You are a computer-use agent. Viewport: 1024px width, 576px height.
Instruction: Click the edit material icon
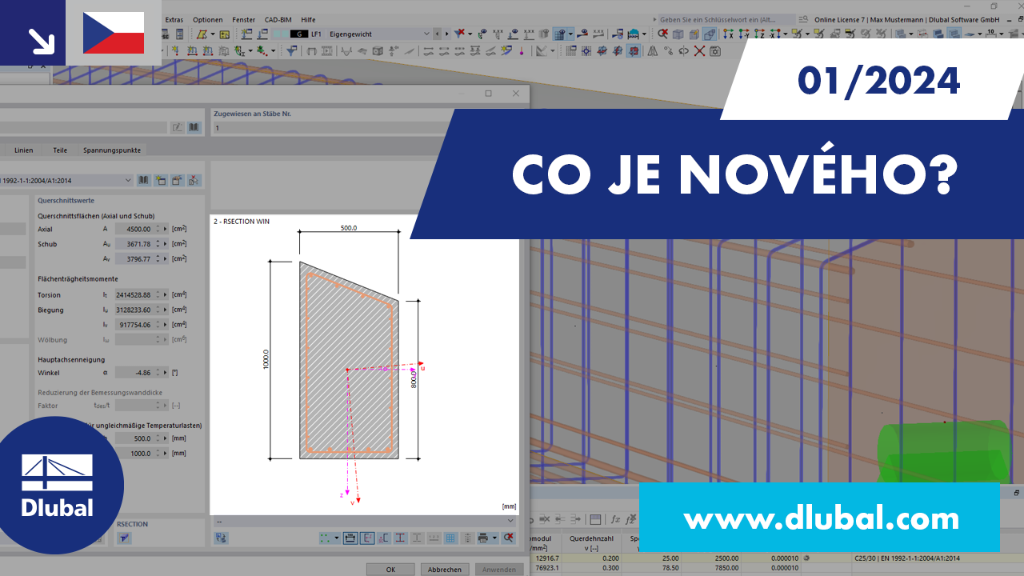(x=177, y=180)
